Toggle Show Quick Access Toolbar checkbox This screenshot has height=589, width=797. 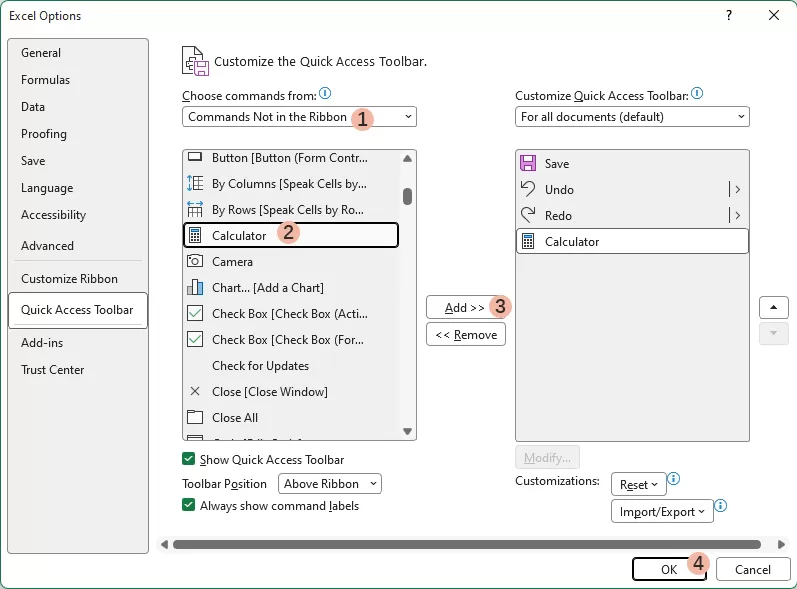[x=188, y=459]
